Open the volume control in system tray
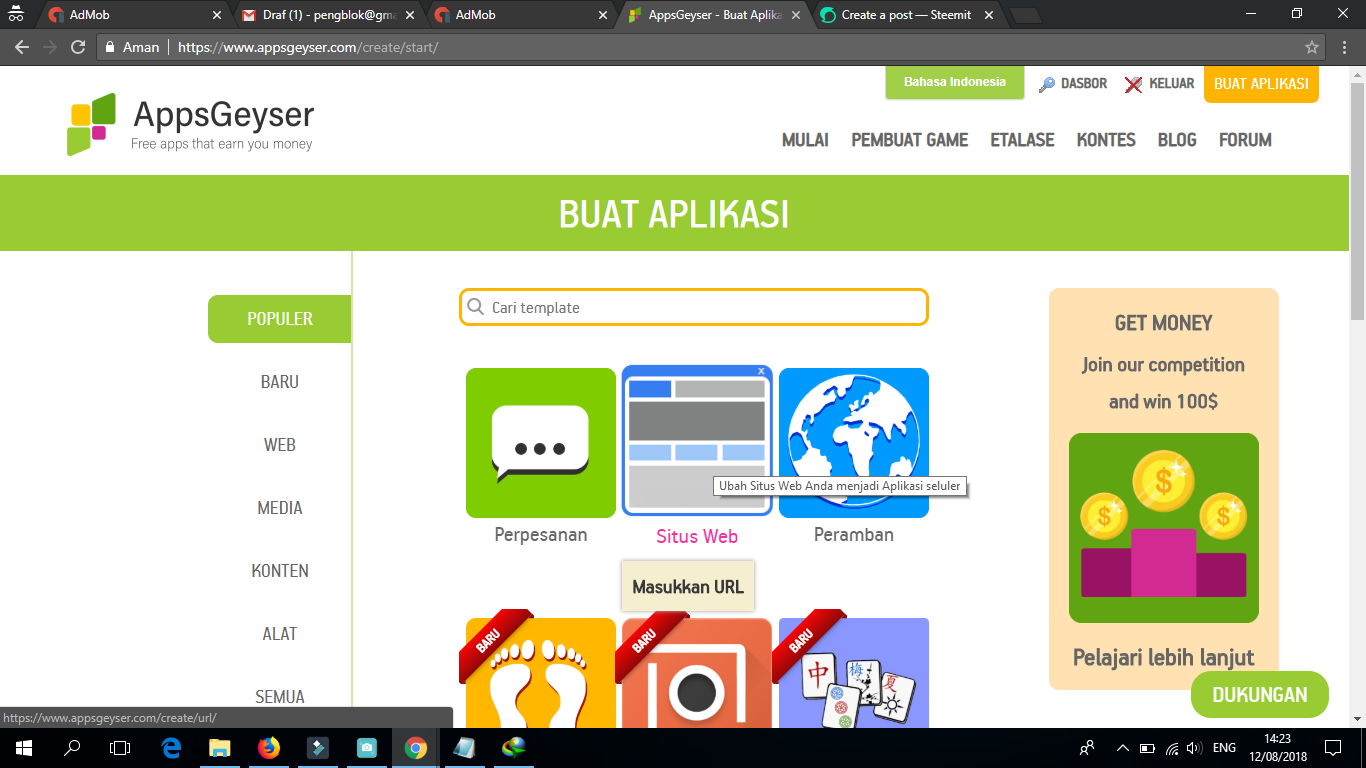This screenshot has height=768, width=1366. (1194, 748)
